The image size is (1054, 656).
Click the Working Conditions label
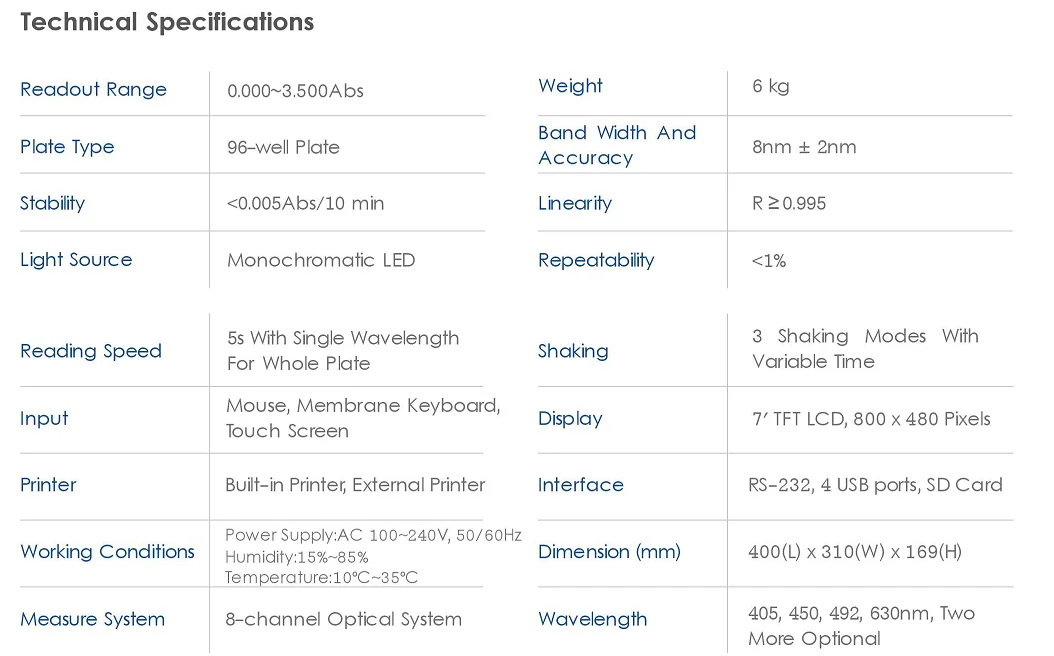point(107,552)
